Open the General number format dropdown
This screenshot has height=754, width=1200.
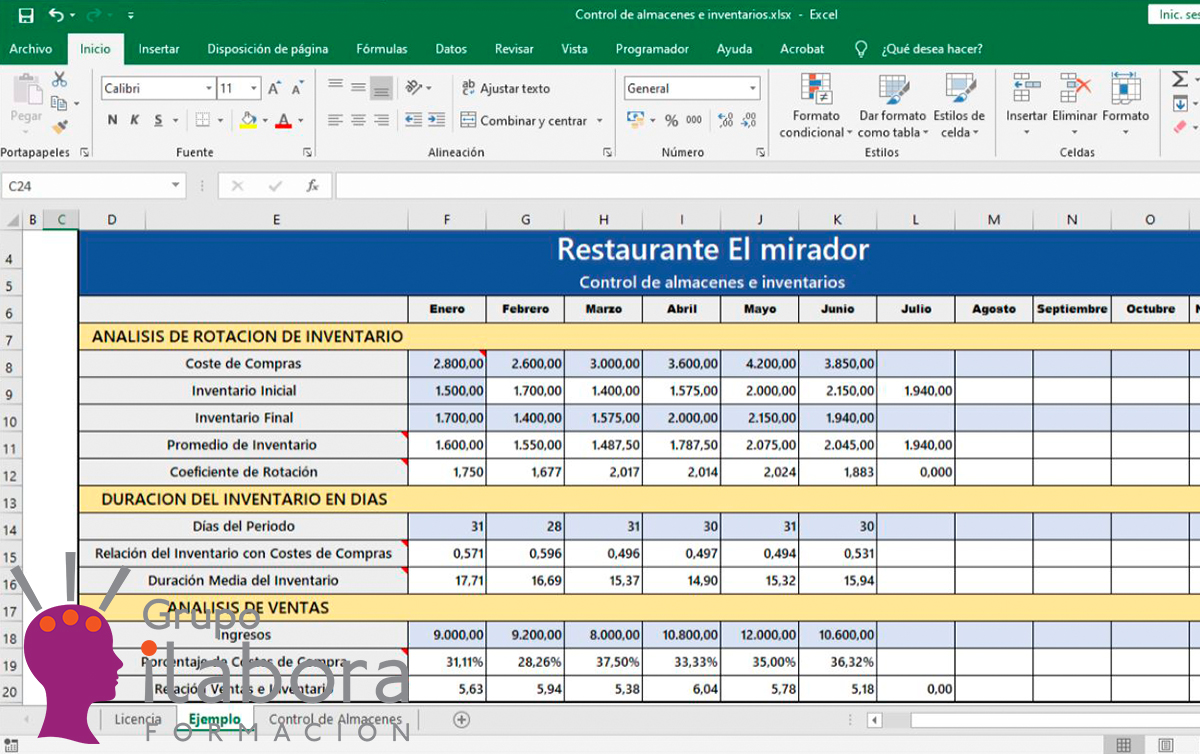753,88
